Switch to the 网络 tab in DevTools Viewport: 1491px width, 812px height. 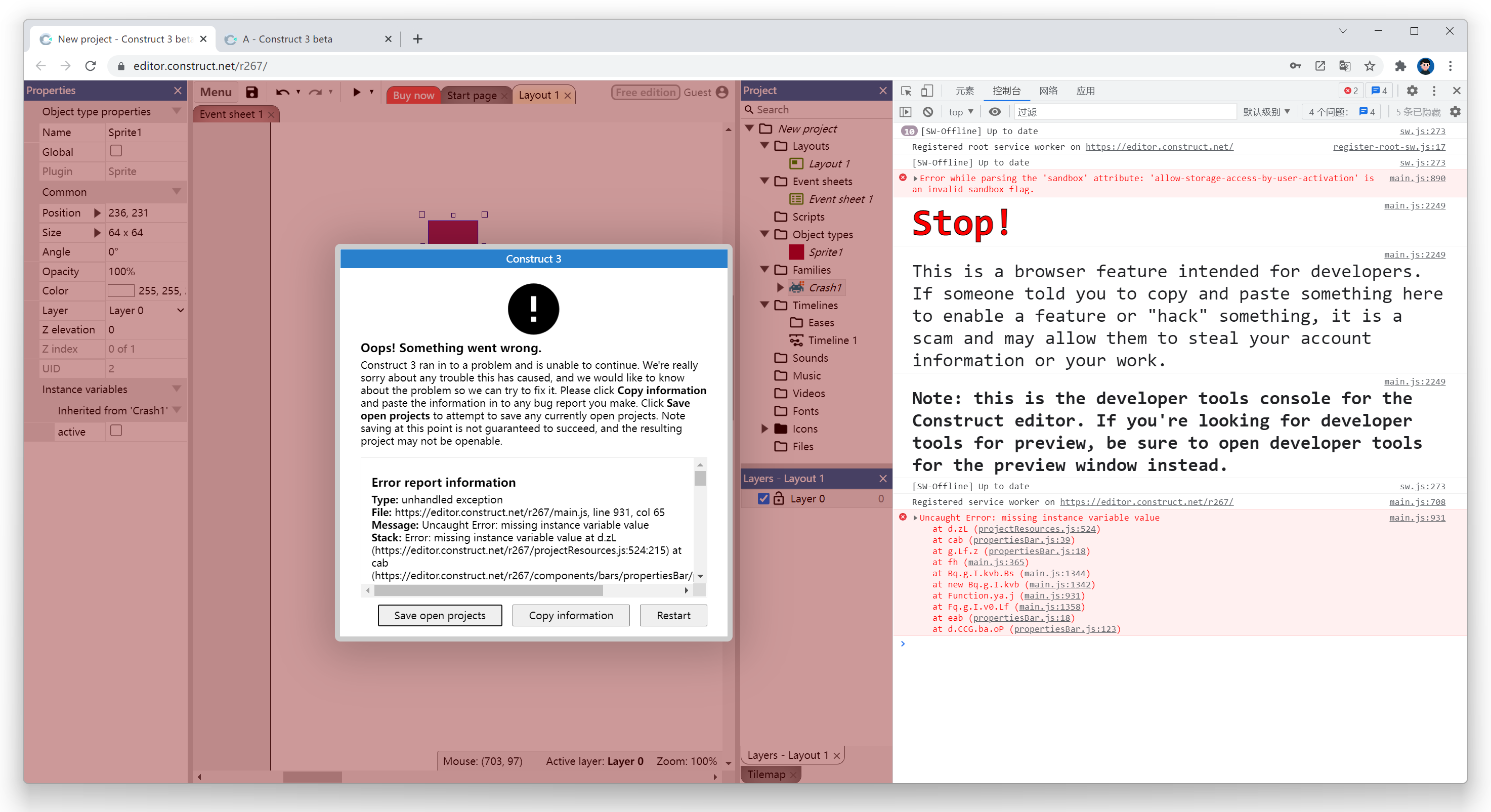pyautogui.click(x=1049, y=91)
